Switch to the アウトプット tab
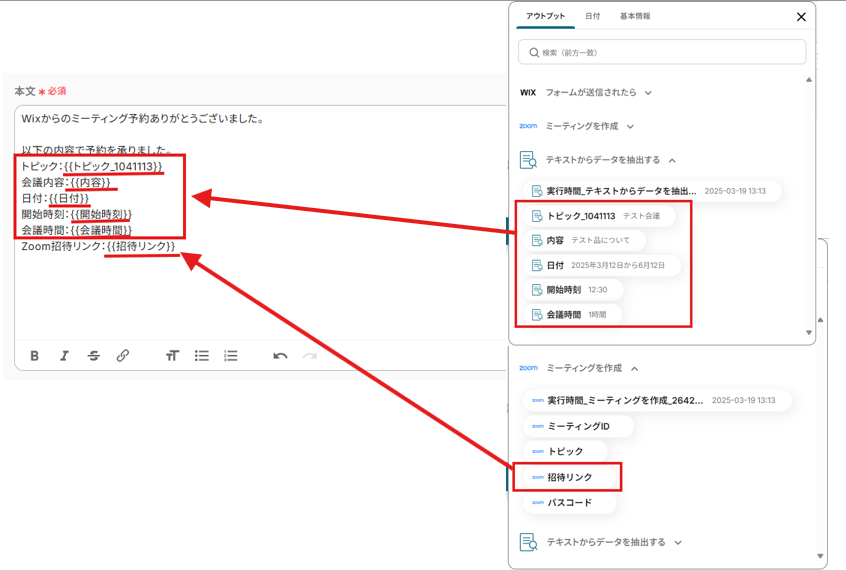 click(545, 16)
